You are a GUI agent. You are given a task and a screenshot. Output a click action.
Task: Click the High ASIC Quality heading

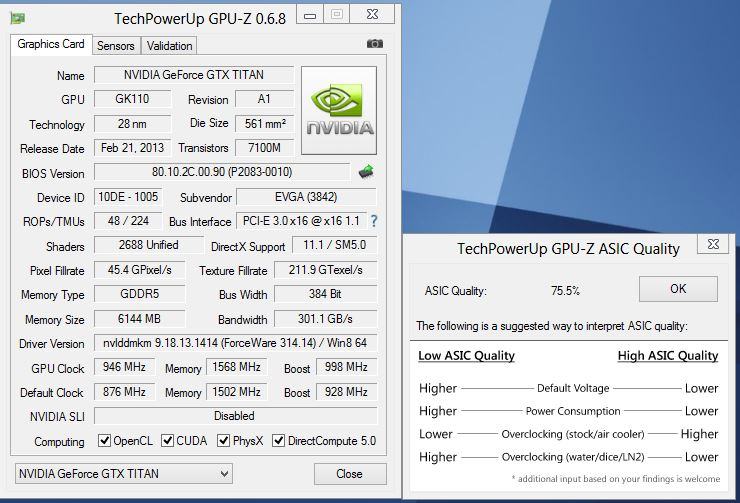pos(668,356)
